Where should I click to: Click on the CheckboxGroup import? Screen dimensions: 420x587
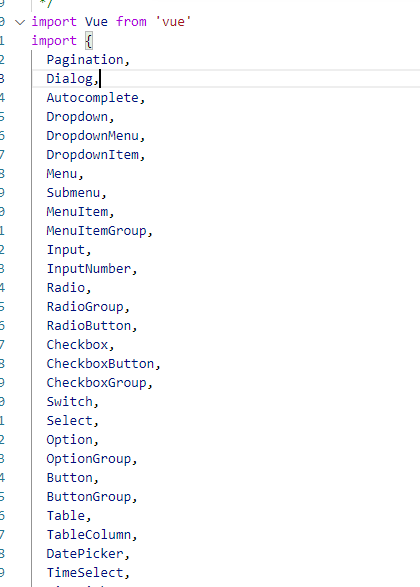click(97, 383)
